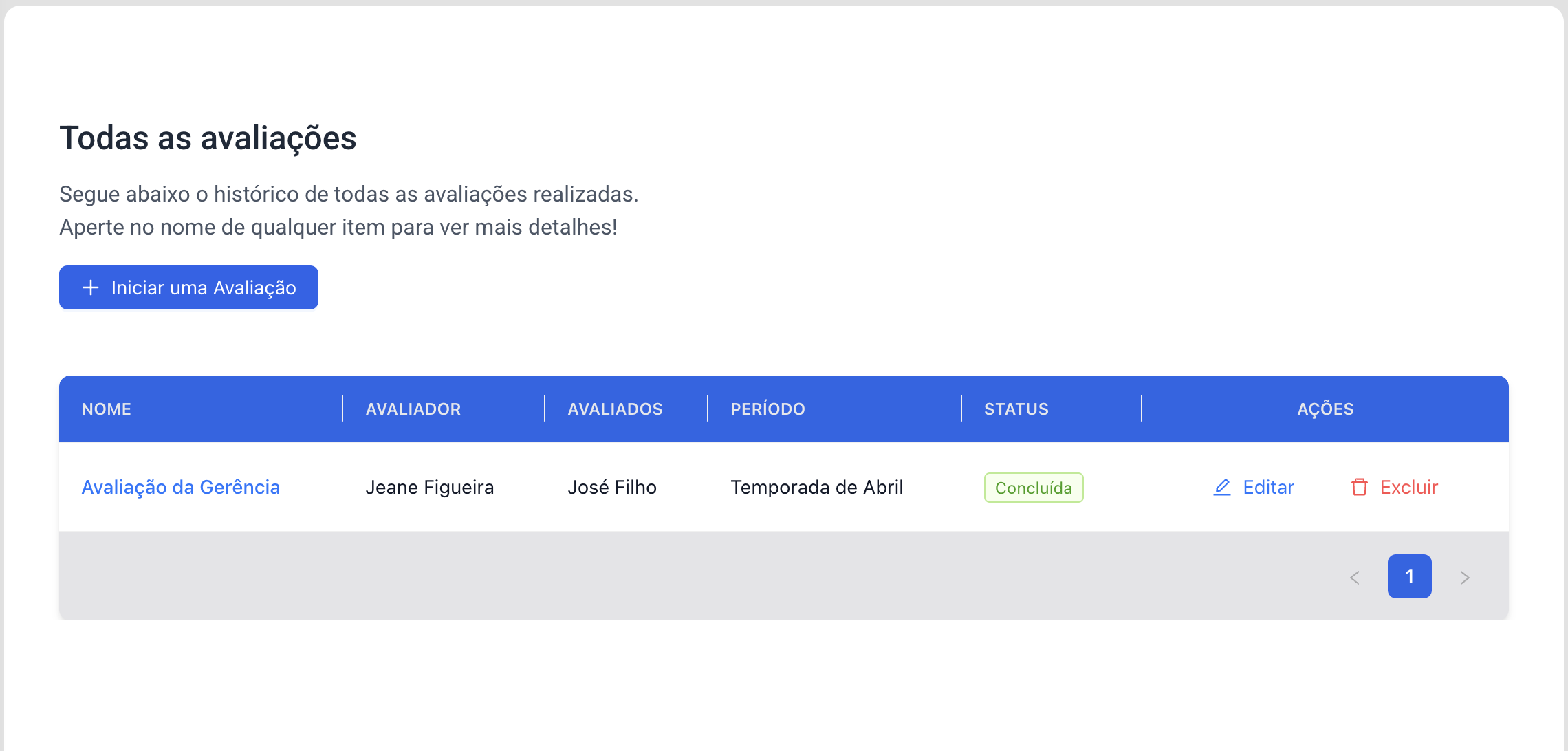Viewport: 1568px width, 751px height.
Task: Edit the evaluation via Editar
Action: coord(1254,488)
